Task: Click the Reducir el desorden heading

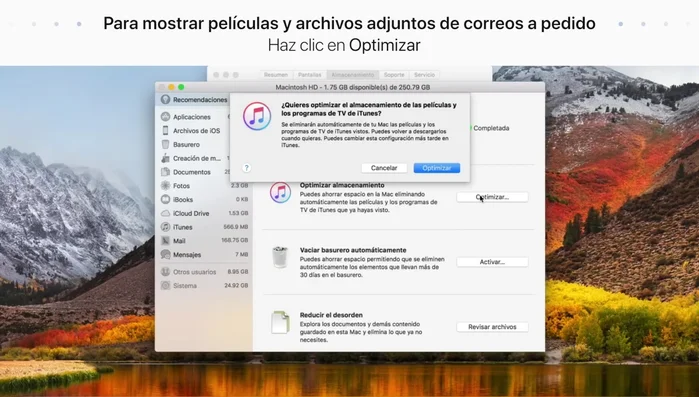Action: [x=331, y=315]
